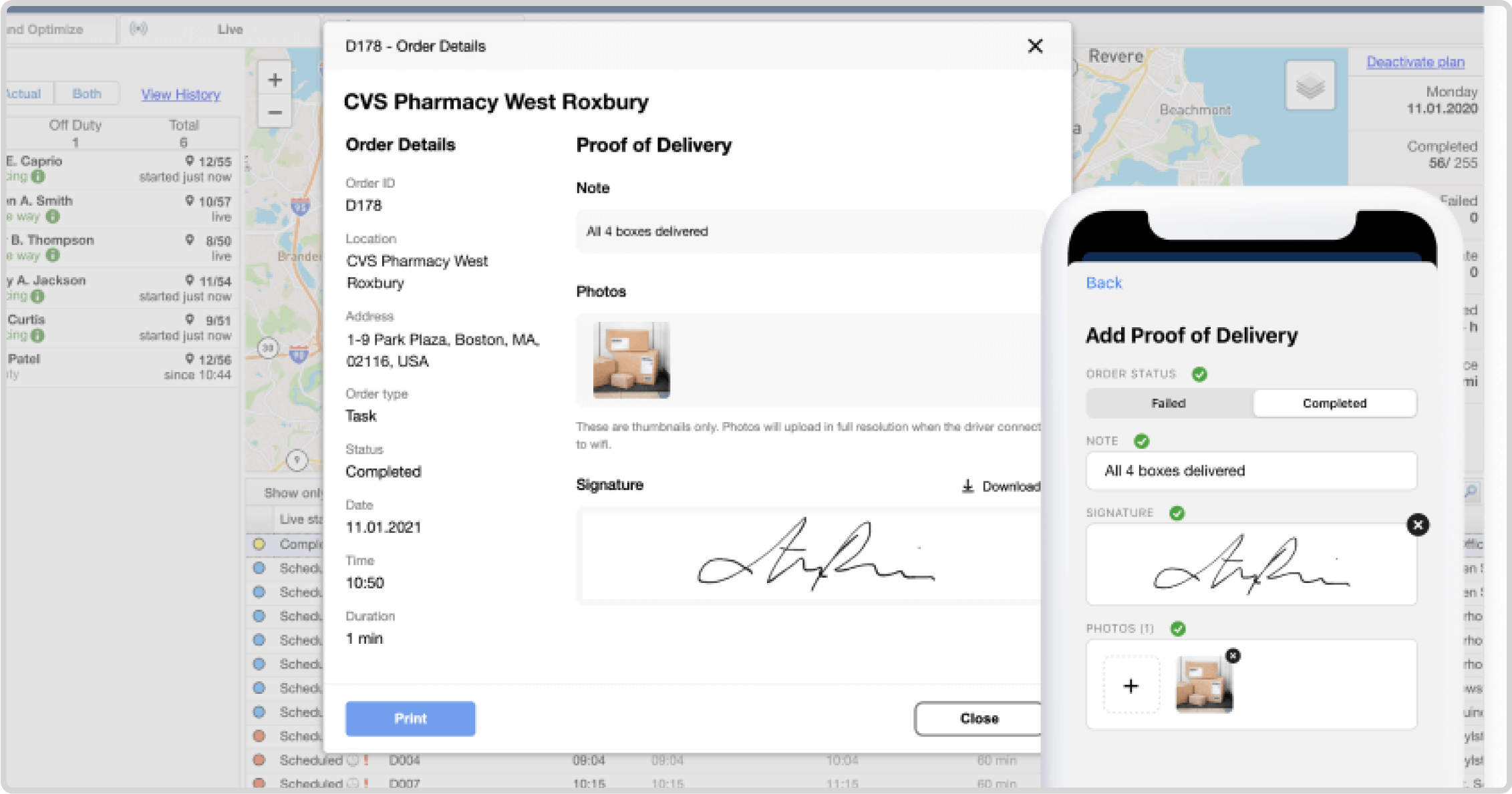
Task: Close the D178 Order Details dialog with X
Action: [1035, 46]
